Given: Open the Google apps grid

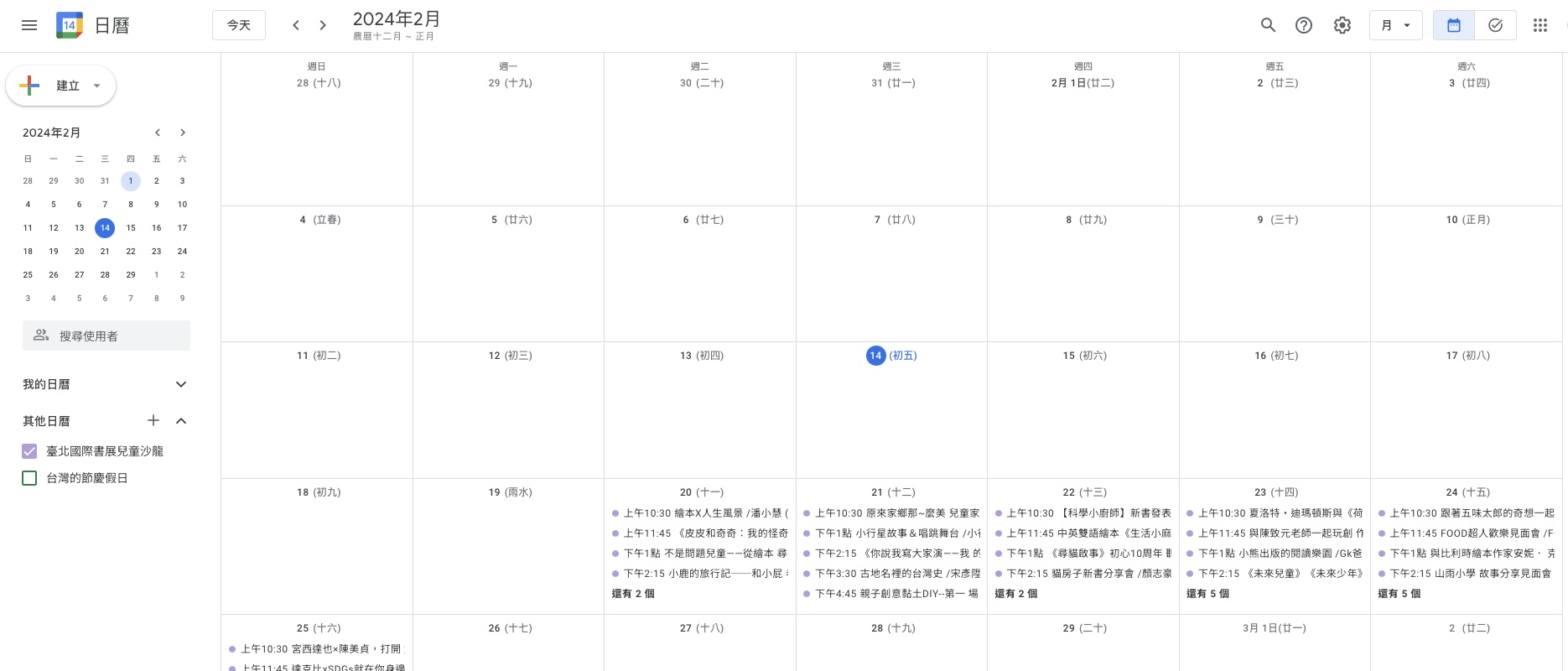Looking at the screenshot, I should point(1539,25).
